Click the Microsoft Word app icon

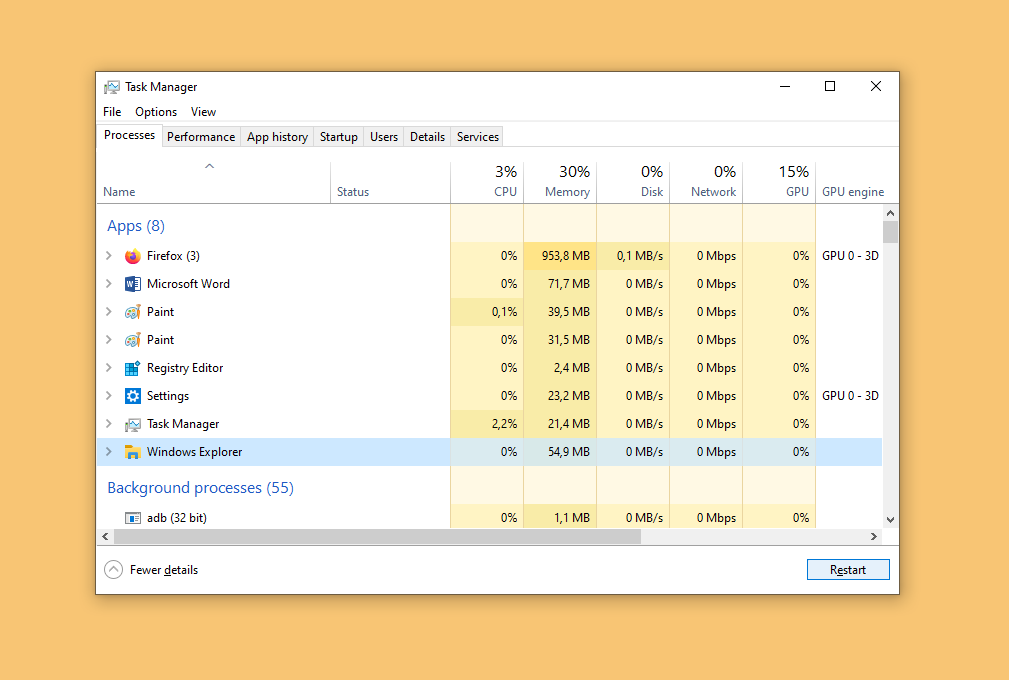(133, 284)
